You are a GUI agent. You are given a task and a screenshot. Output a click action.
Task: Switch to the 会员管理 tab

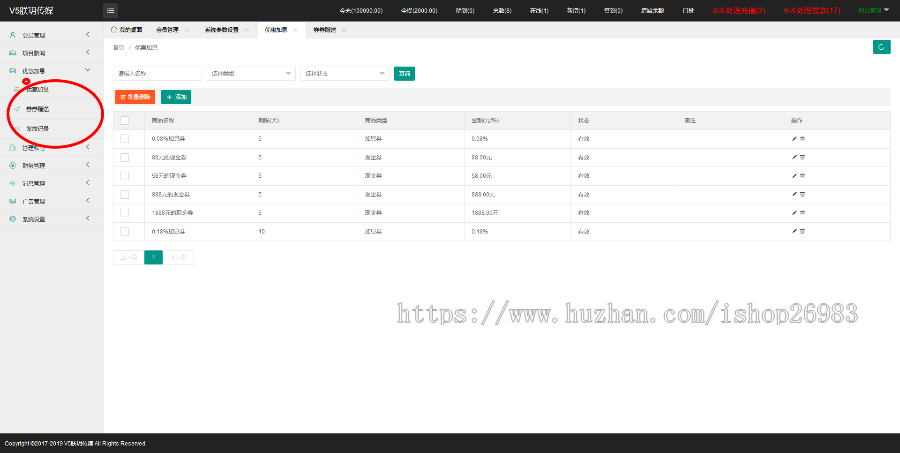167,30
